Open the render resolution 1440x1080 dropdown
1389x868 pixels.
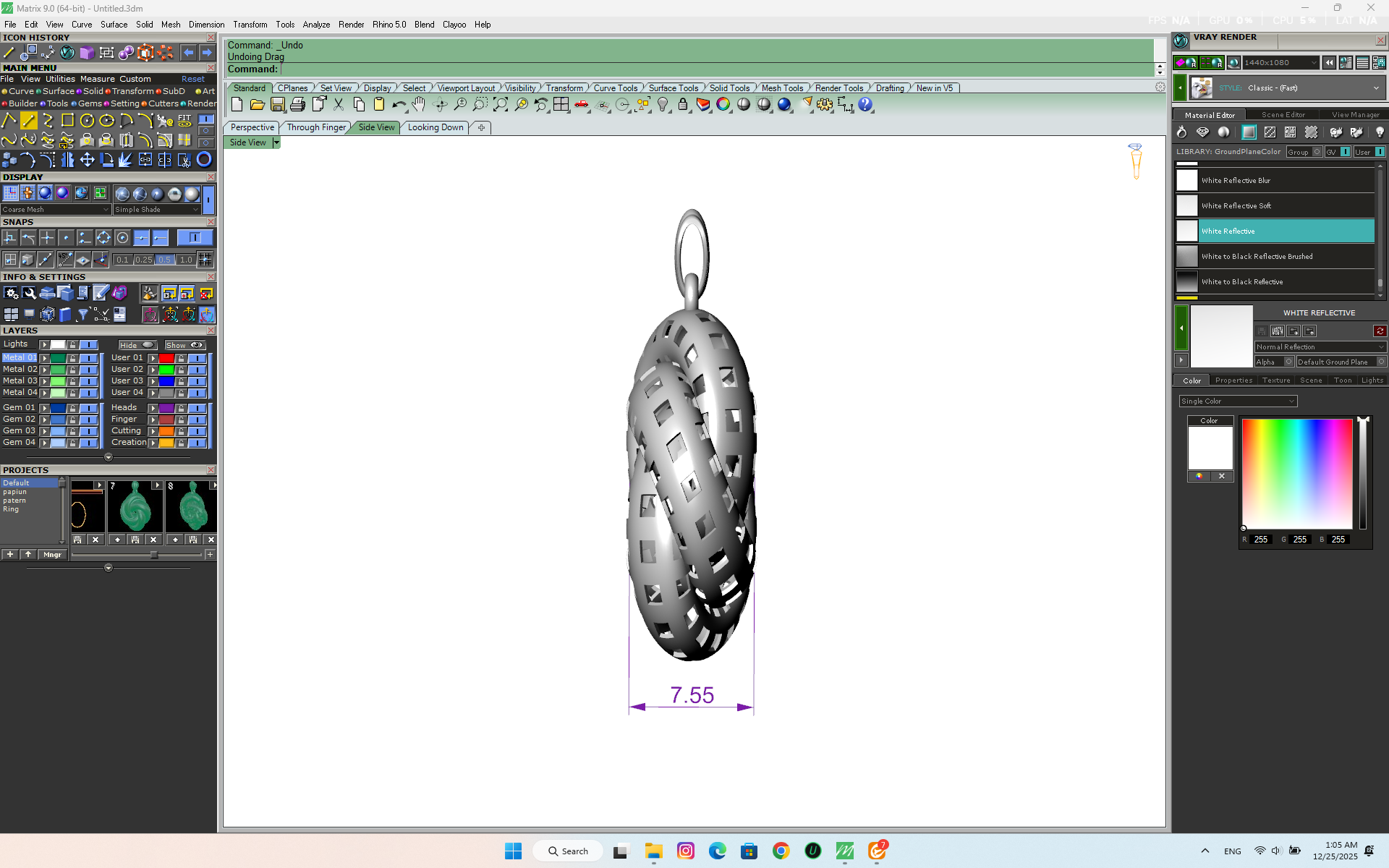[x=1280, y=63]
